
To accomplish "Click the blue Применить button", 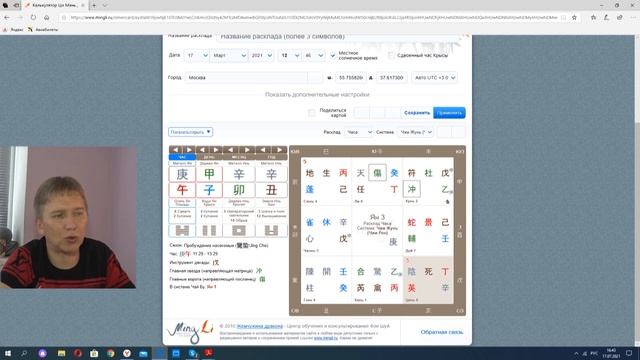I will click(x=449, y=113).
